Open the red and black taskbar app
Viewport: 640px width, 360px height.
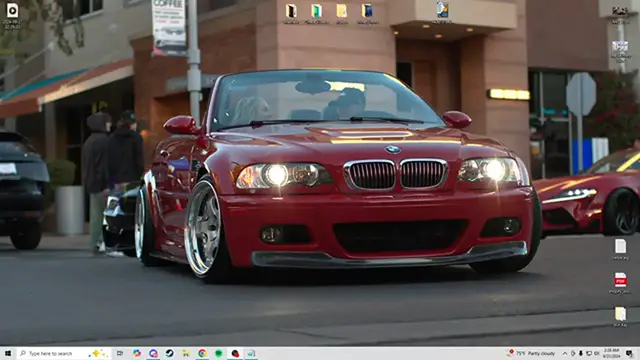click(235, 353)
